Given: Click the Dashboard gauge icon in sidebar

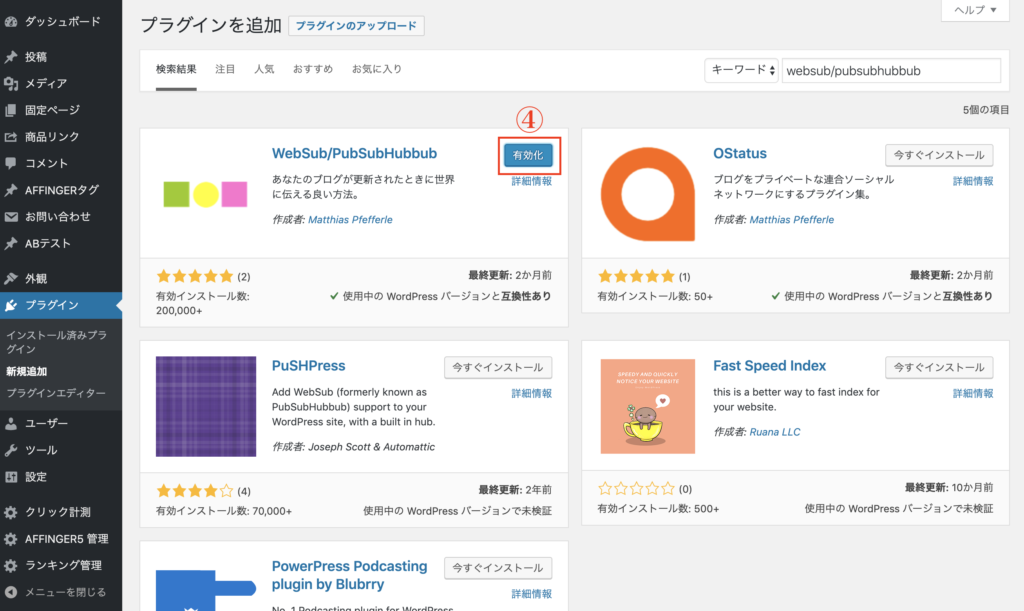Looking at the screenshot, I should coord(11,21).
